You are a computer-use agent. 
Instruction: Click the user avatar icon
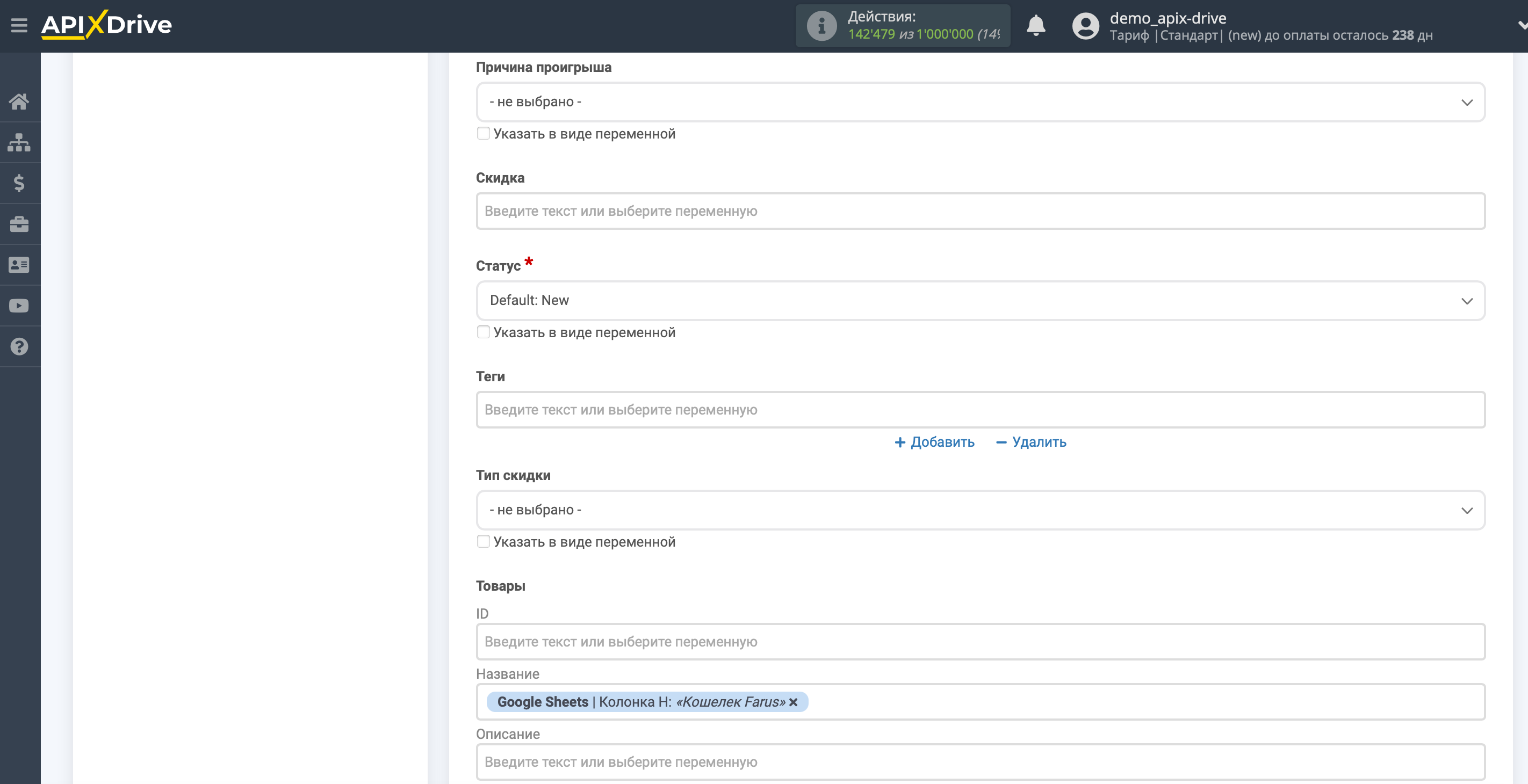point(1085,26)
